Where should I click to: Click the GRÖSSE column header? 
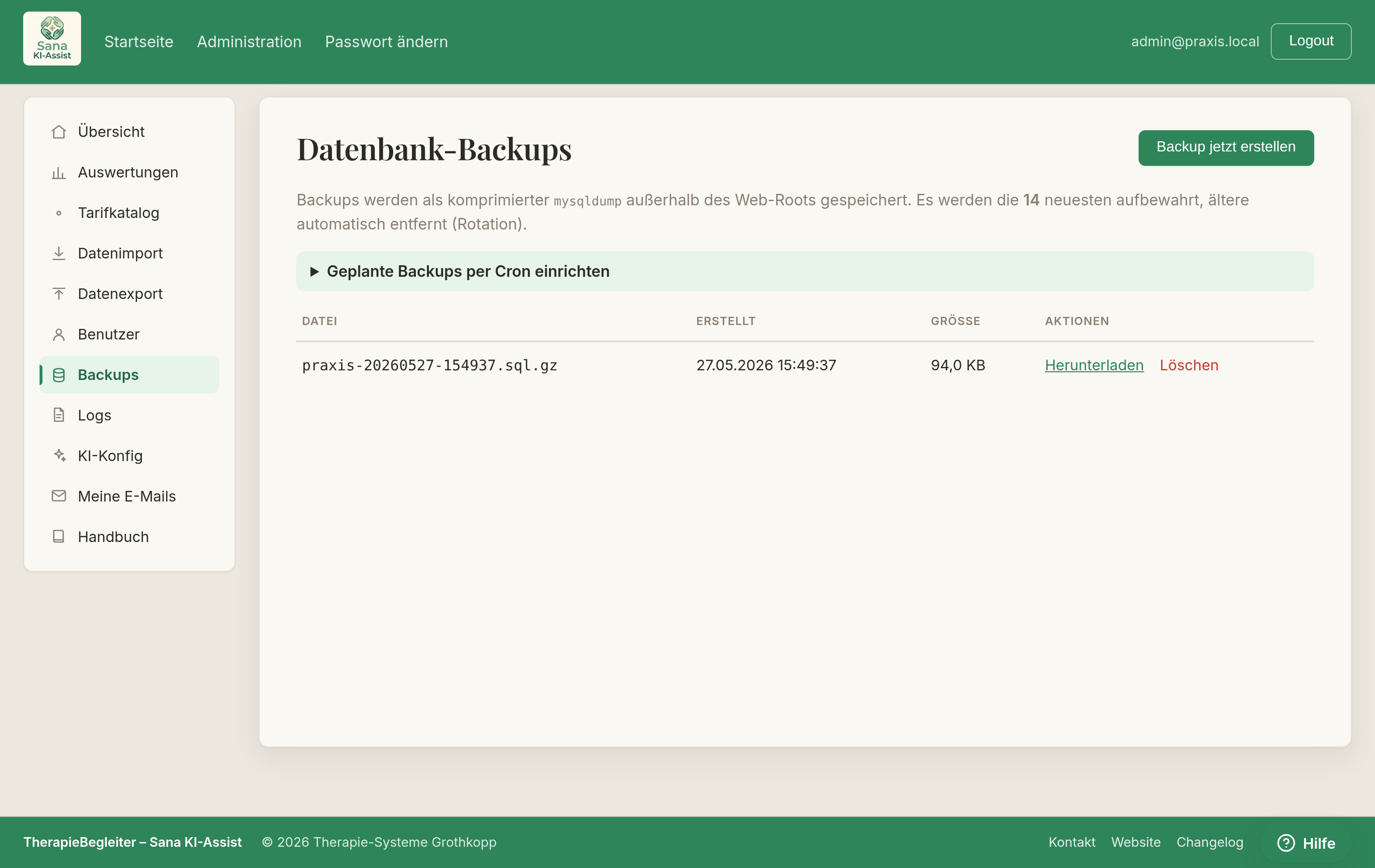click(x=955, y=321)
